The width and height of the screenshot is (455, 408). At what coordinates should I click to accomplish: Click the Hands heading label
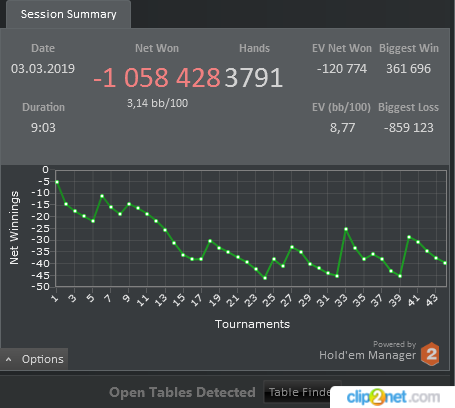254,48
